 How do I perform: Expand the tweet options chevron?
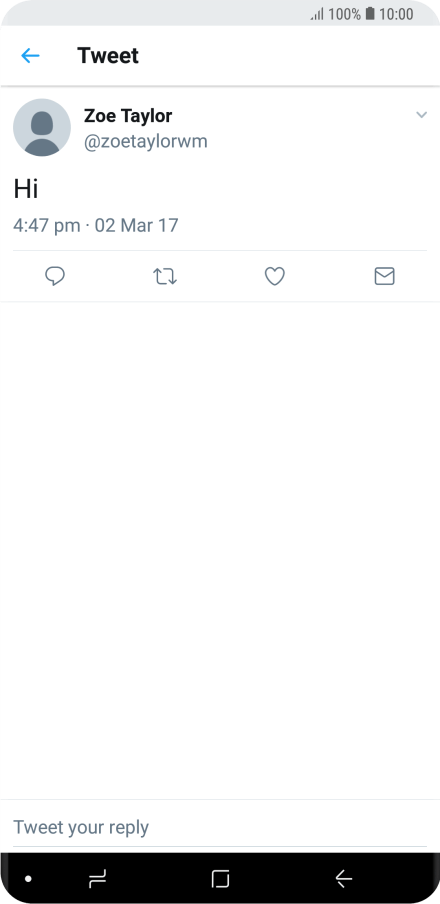point(422,115)
